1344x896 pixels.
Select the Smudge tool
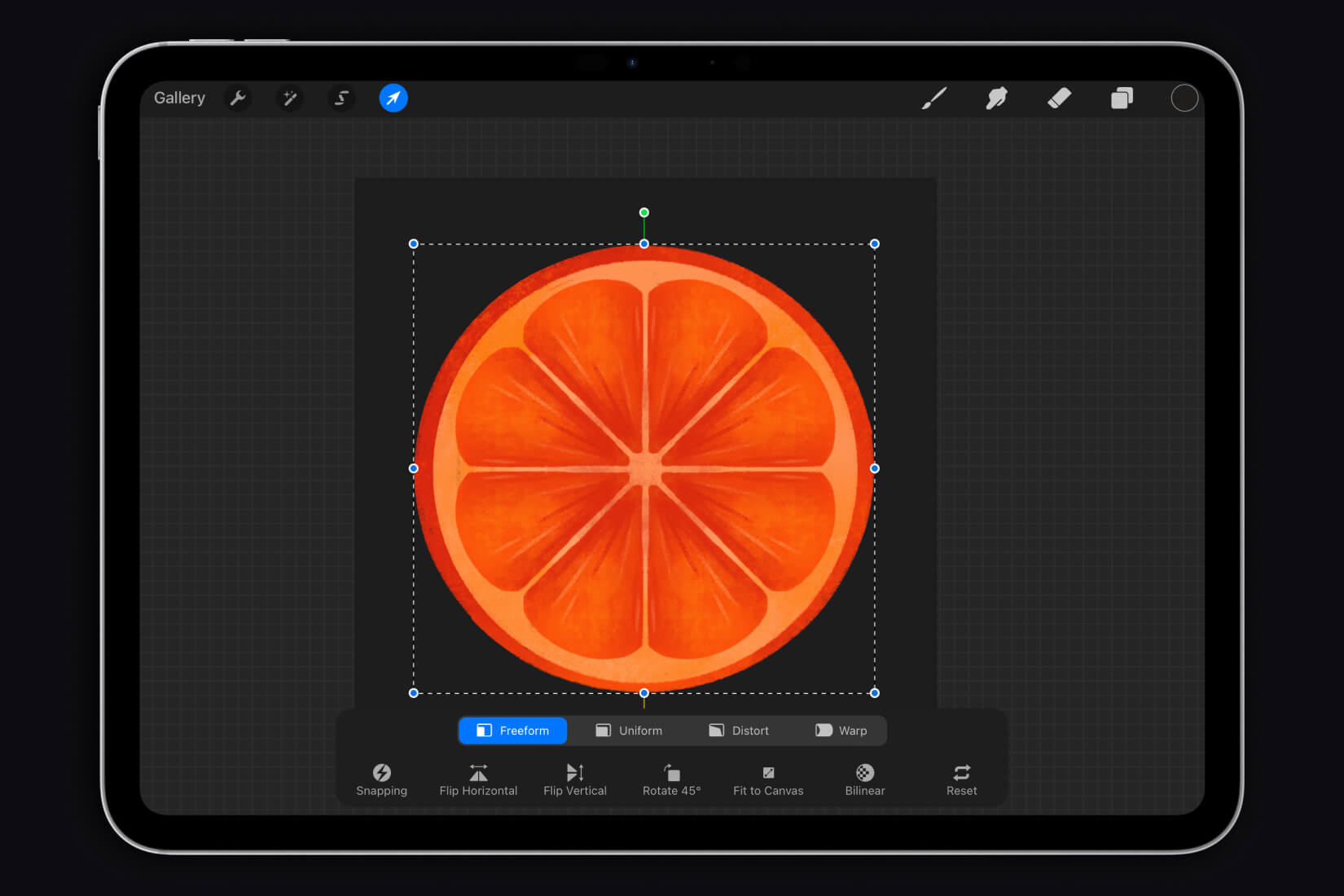click(x=996, y=99)
